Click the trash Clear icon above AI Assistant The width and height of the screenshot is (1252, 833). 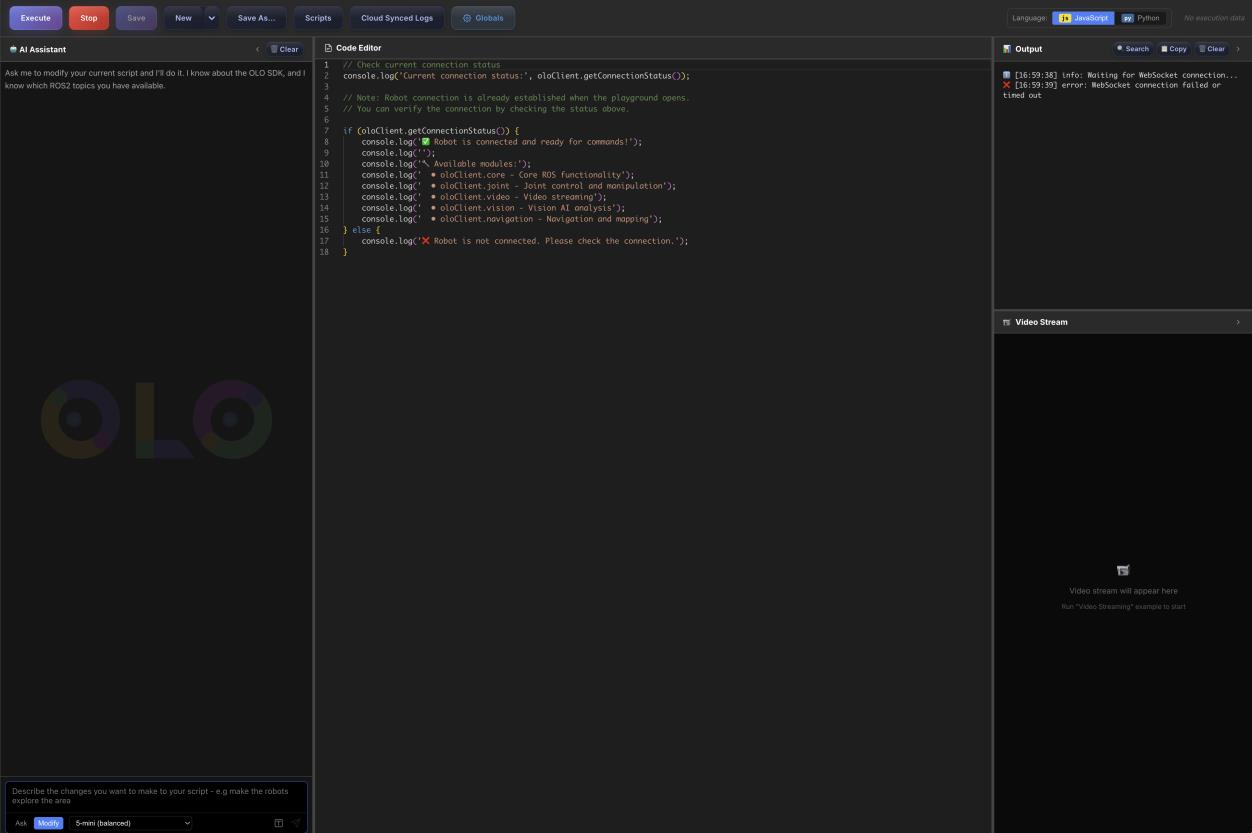coord(275,49)
